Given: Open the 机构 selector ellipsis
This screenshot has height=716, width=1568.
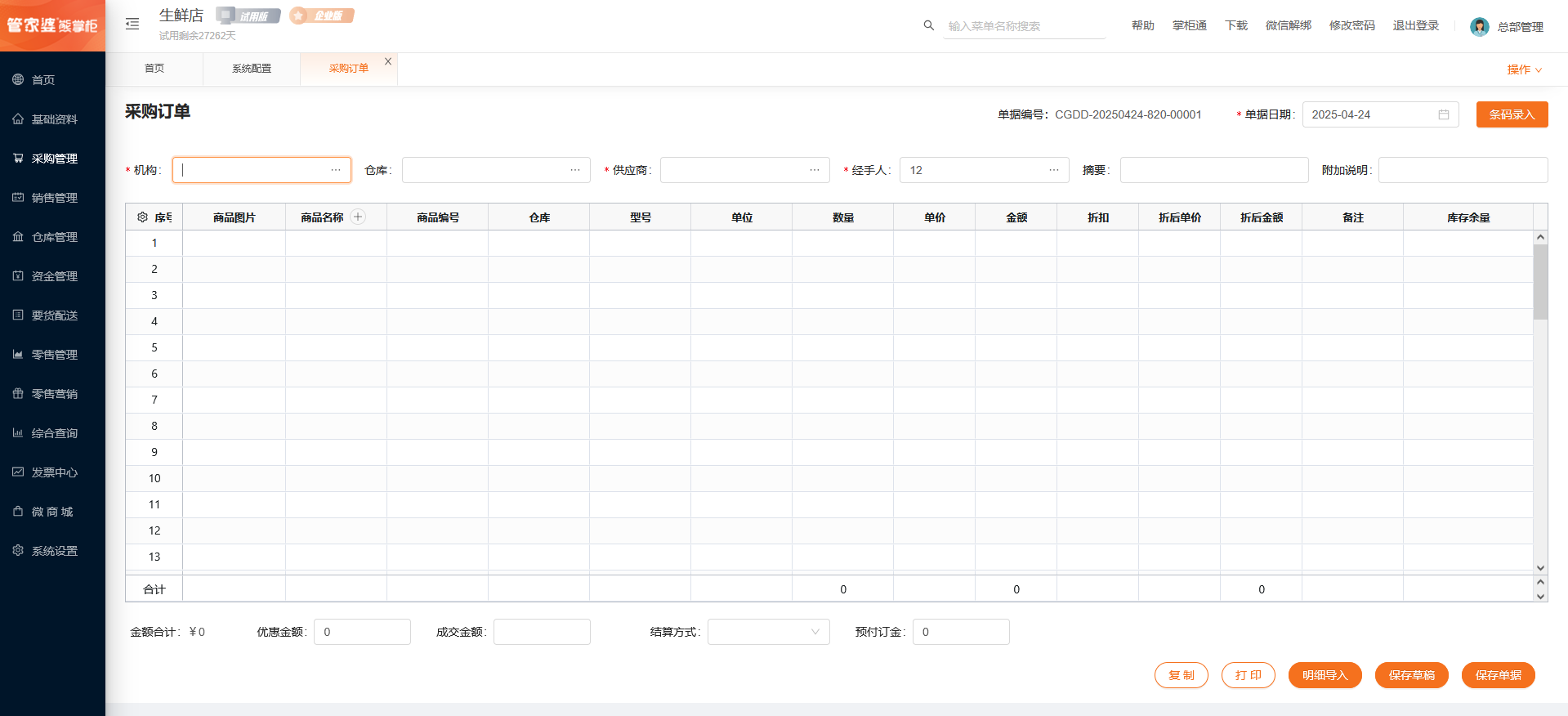Looking at the screenshot, I should pyautogui.click(x=336, y=170).
